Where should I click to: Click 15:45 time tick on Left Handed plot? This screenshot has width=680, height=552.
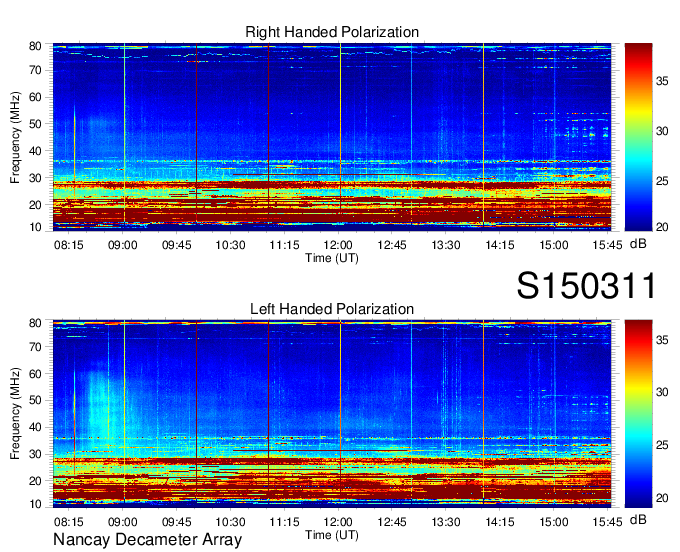(x=608, y=522)
